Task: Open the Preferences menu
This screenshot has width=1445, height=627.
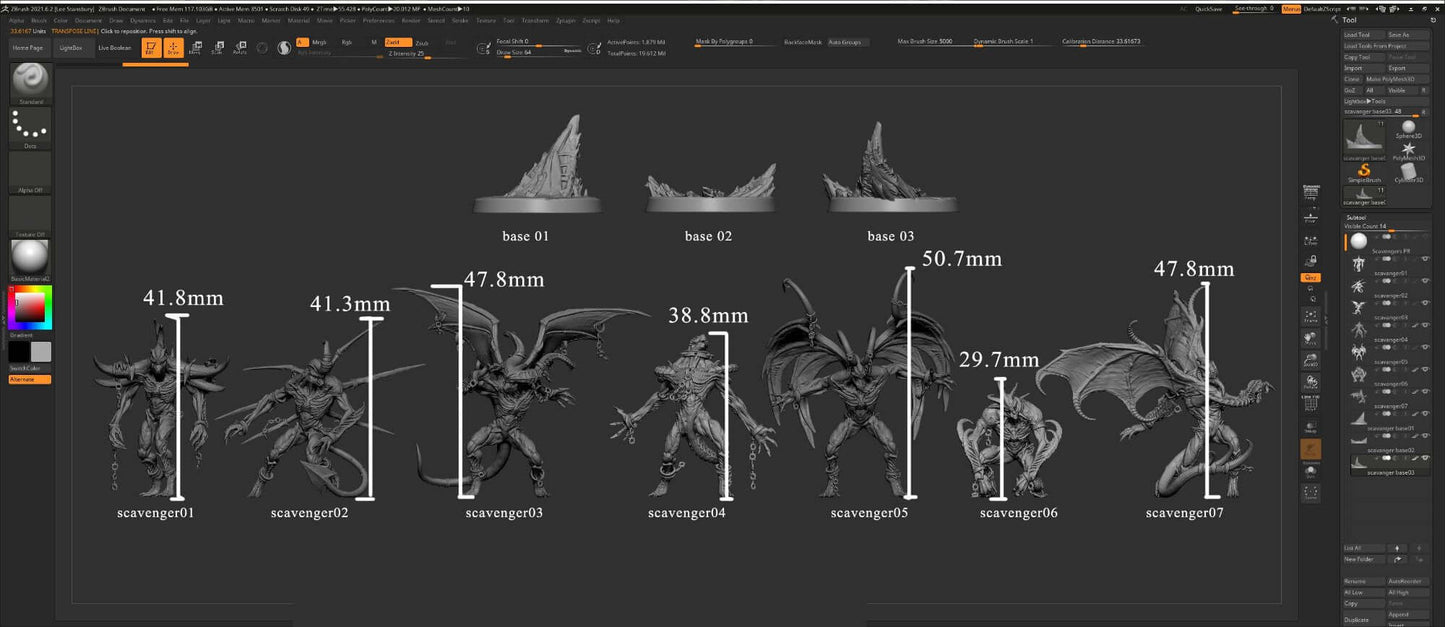Action: tap(379, 20)
